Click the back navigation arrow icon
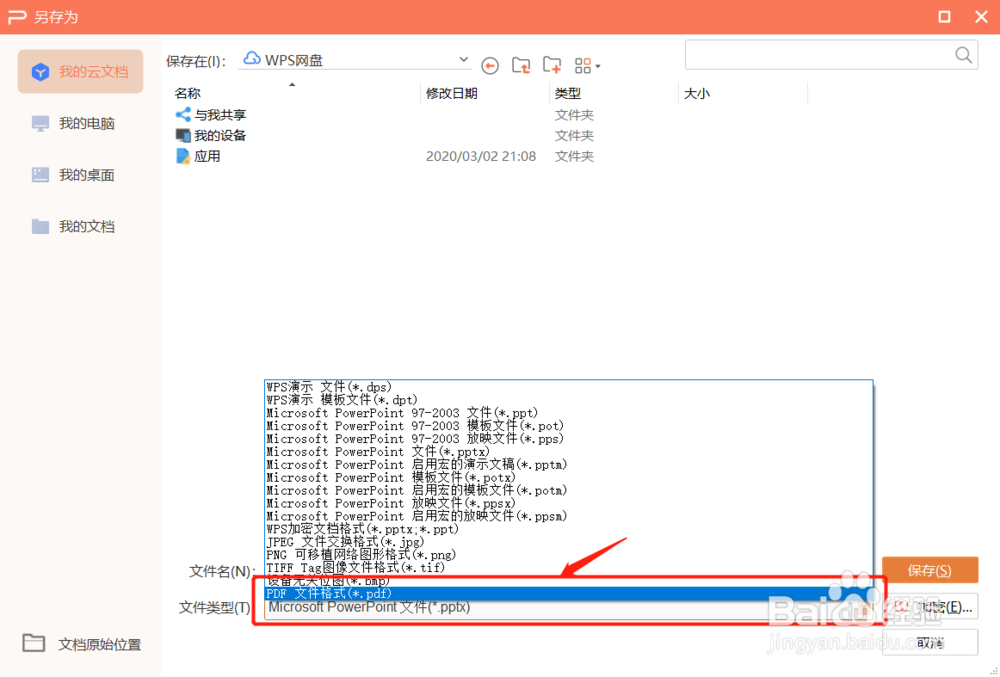Viewport: 1000px width, 677px height. [490, 66]
